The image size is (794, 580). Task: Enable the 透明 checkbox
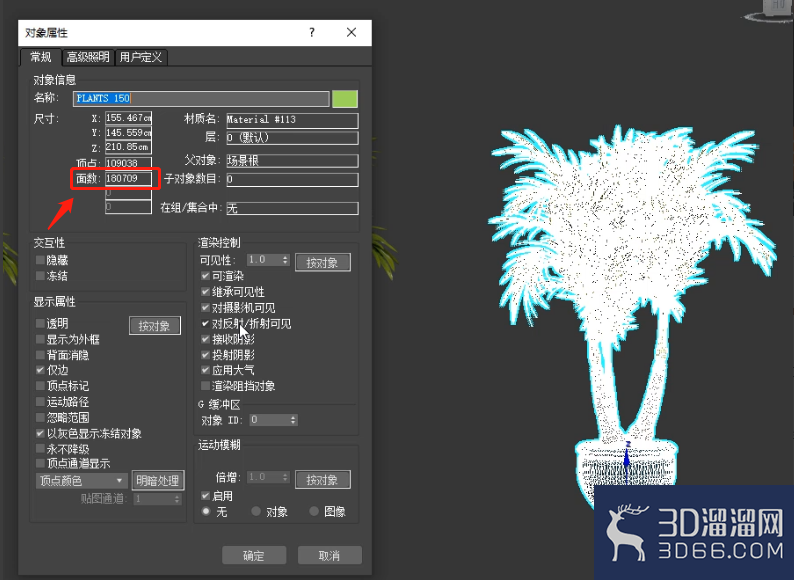point(40,323)
